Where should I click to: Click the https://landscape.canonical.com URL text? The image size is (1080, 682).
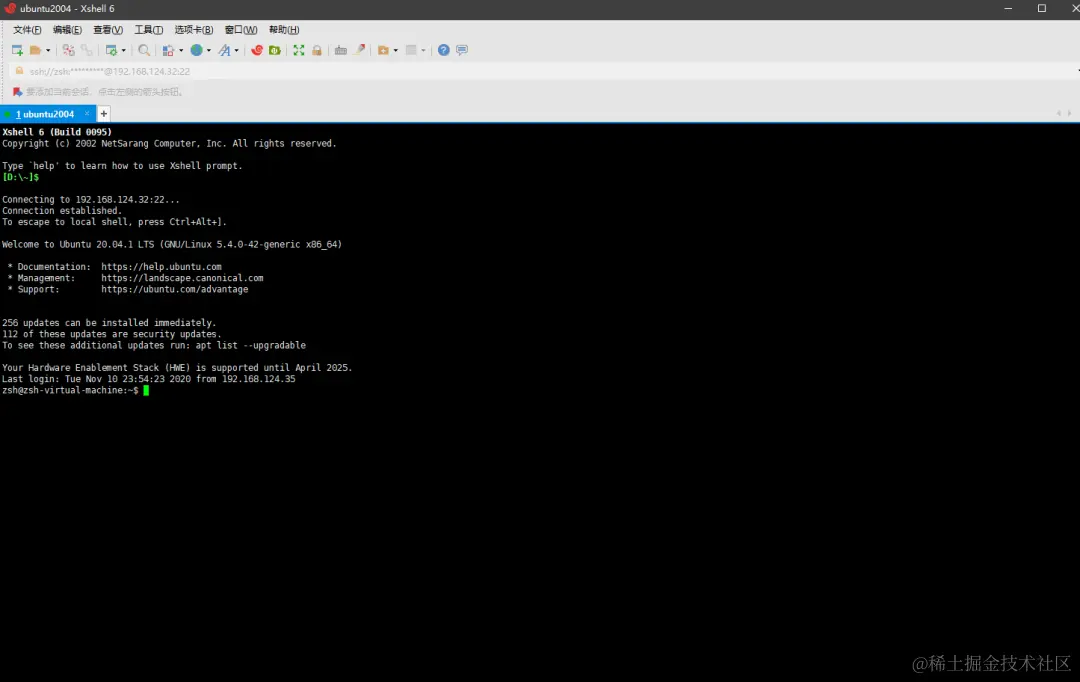point(182,278)
